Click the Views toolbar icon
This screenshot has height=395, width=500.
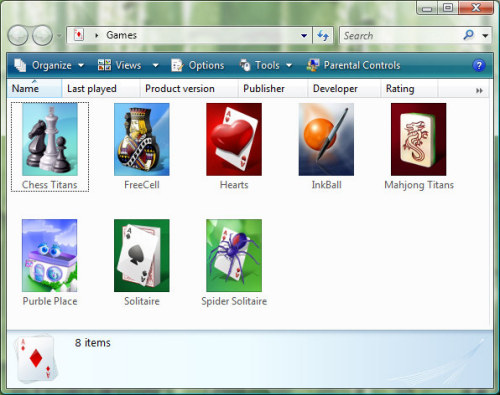[104, 65]
